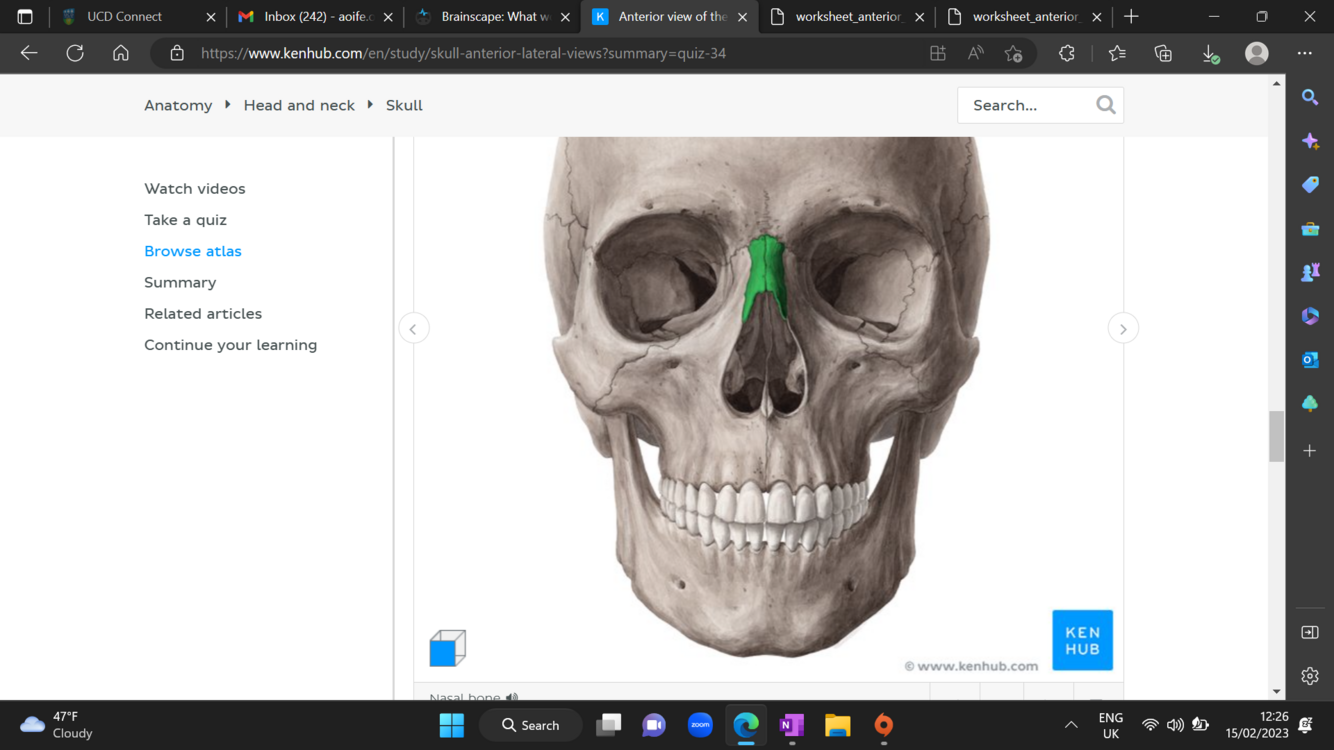View site information lock icon
This screenshot has width=1334, height=750.
177,53
